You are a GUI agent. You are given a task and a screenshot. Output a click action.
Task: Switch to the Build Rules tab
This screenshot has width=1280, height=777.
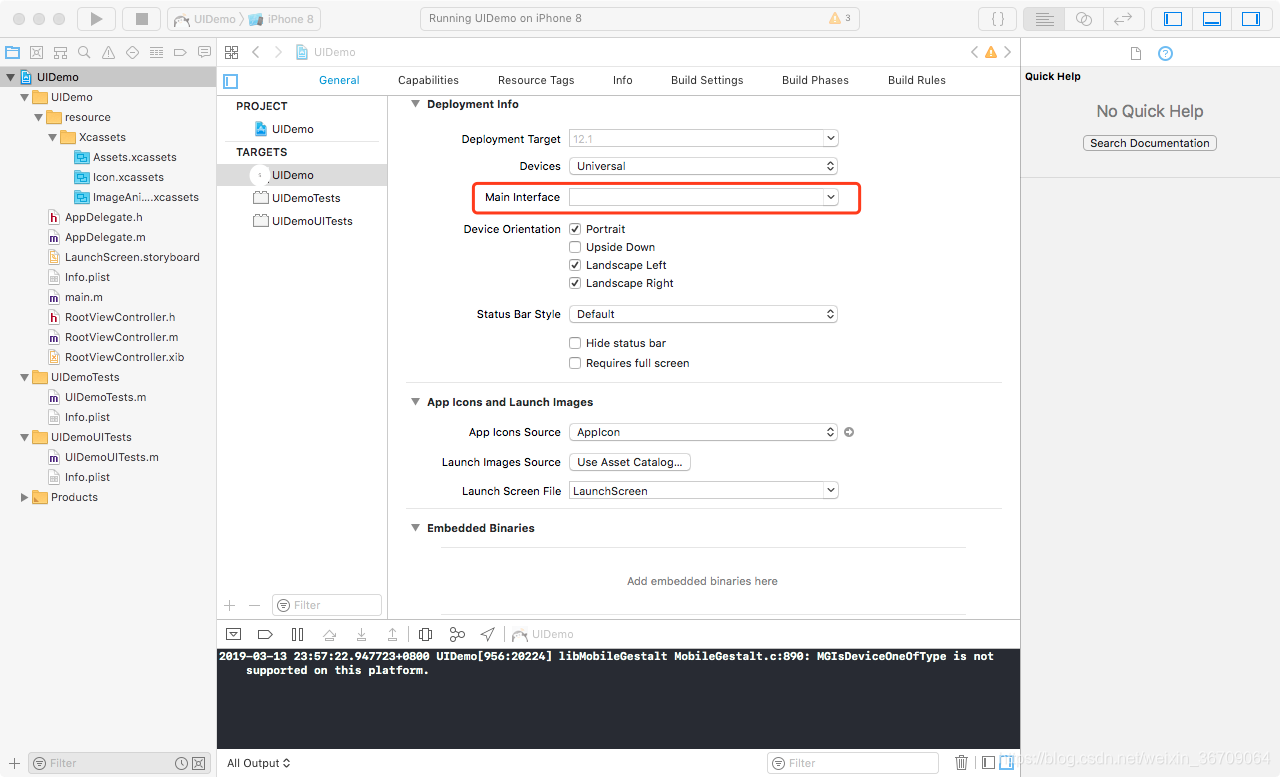(917, 80)
